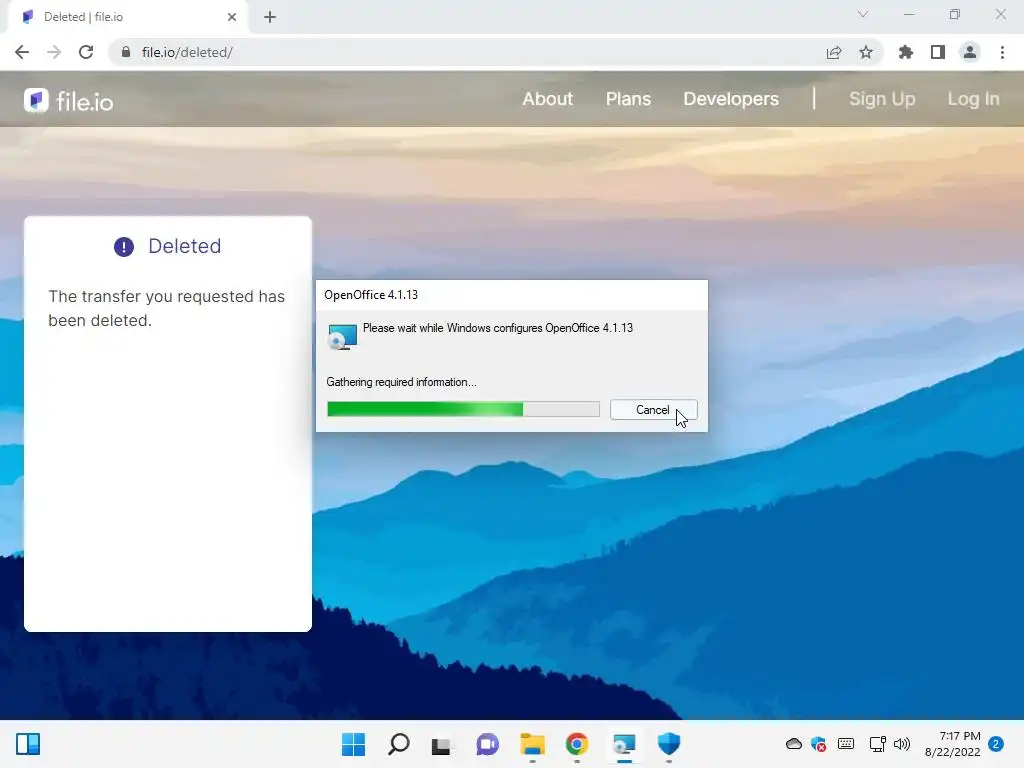Open Teams Chat from taskbar
This screenshot has width=1024, height=768.
pyautogui.click(x=487, y=744)
